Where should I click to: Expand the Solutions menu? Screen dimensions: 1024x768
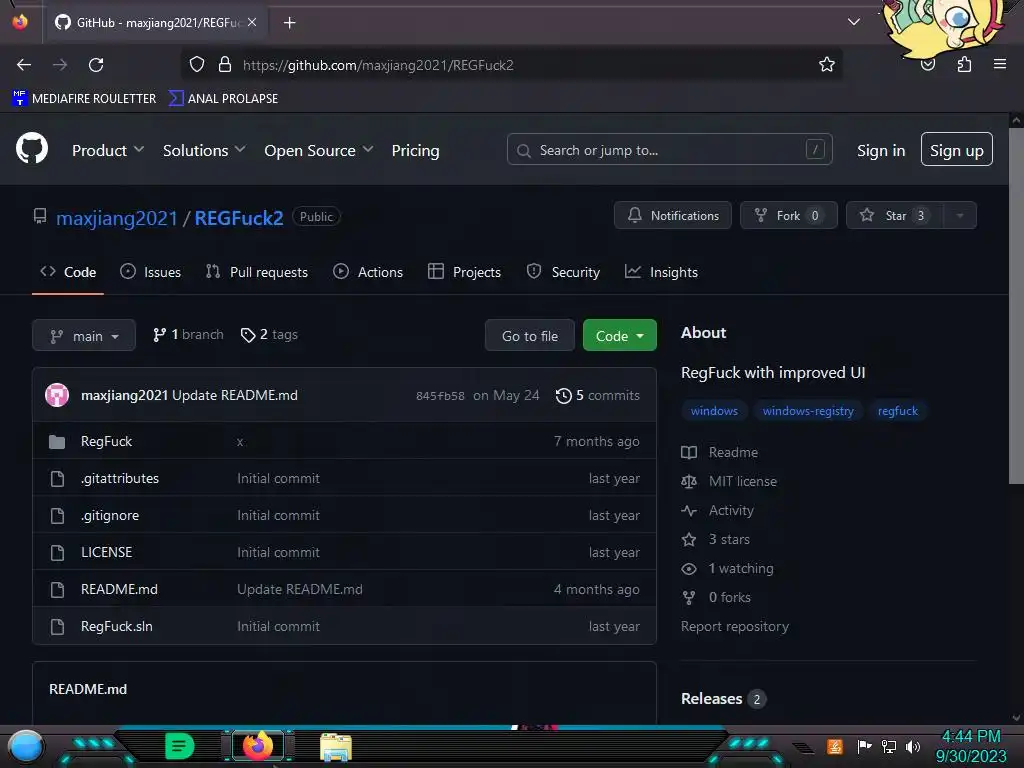coord(204,150)
